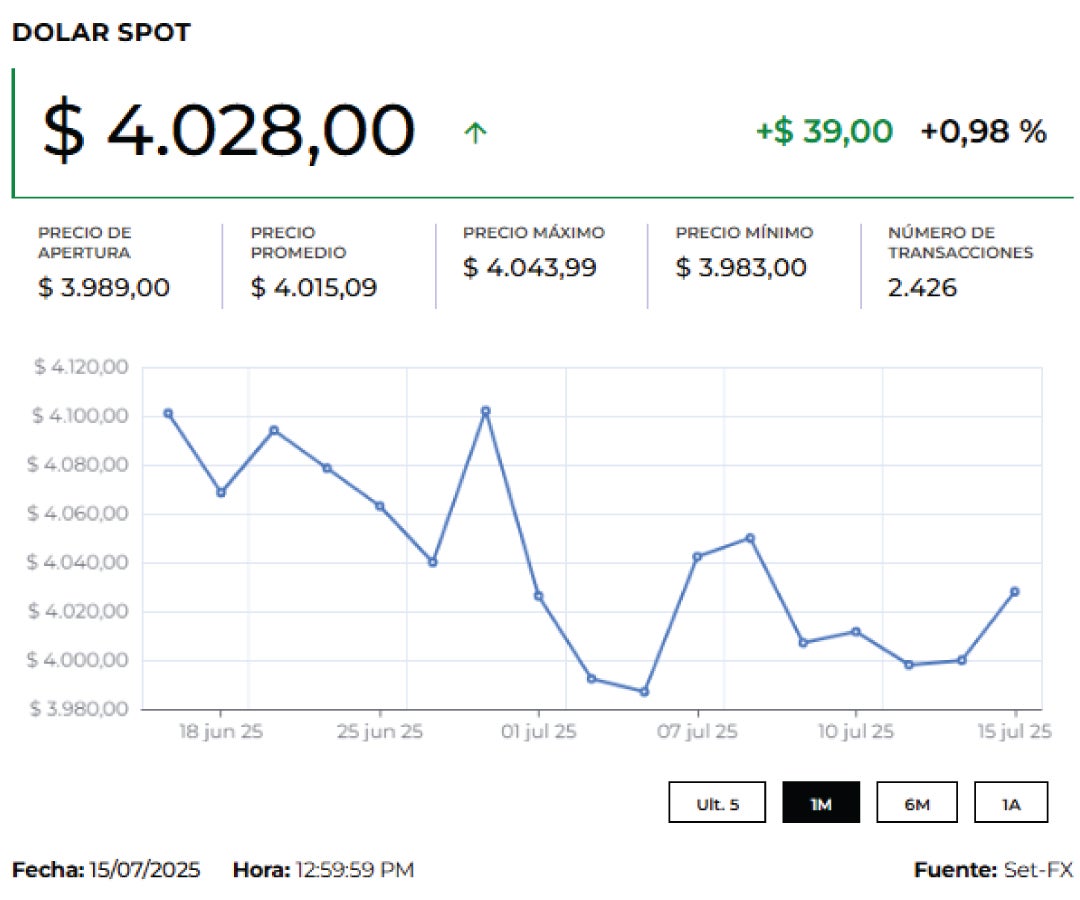The image size is (1080, 900).
Task: Show the 1A yearly range
Action: (1010, 803)
